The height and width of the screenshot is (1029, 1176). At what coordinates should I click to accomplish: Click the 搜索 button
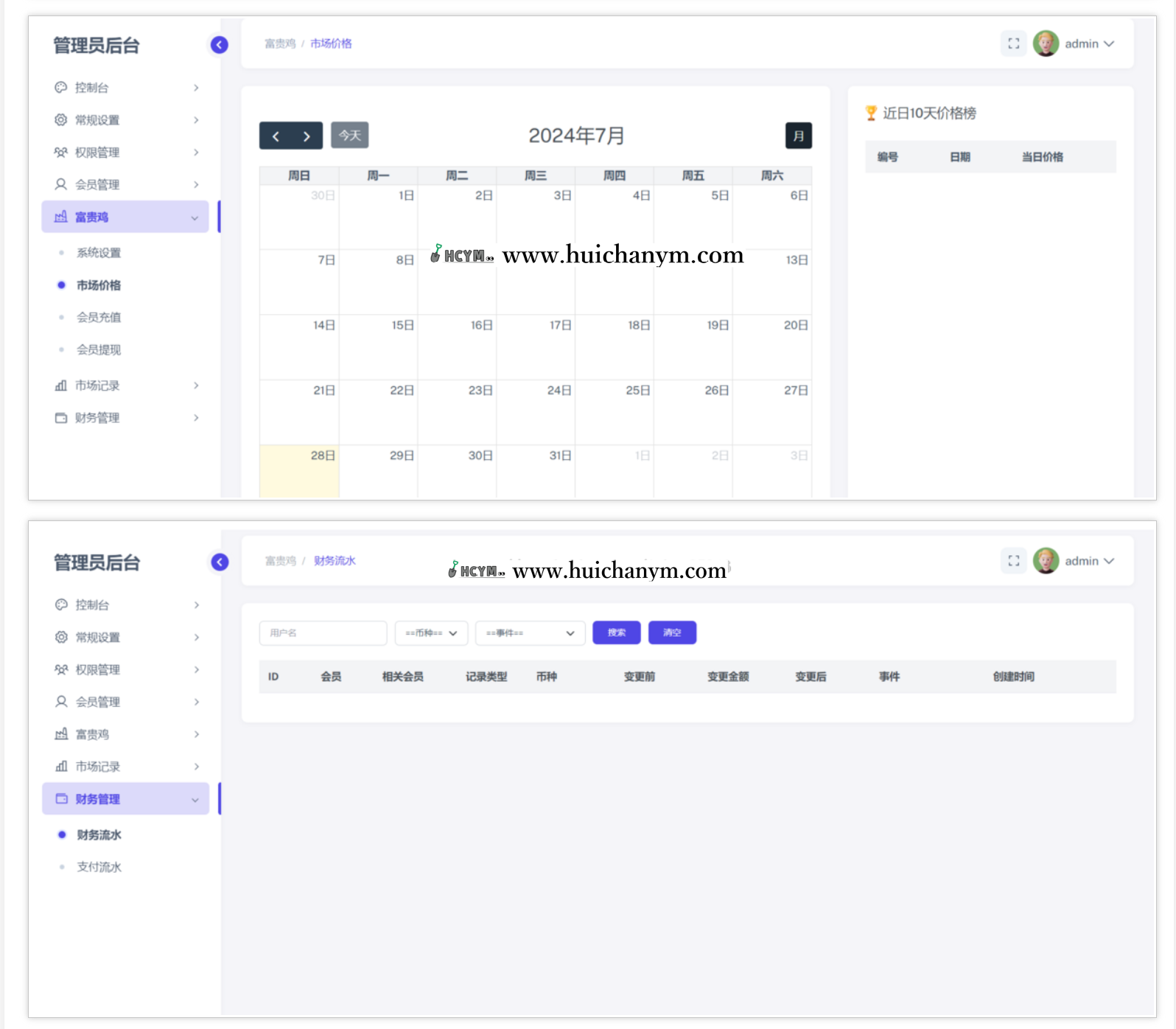[x=616, y=633]
